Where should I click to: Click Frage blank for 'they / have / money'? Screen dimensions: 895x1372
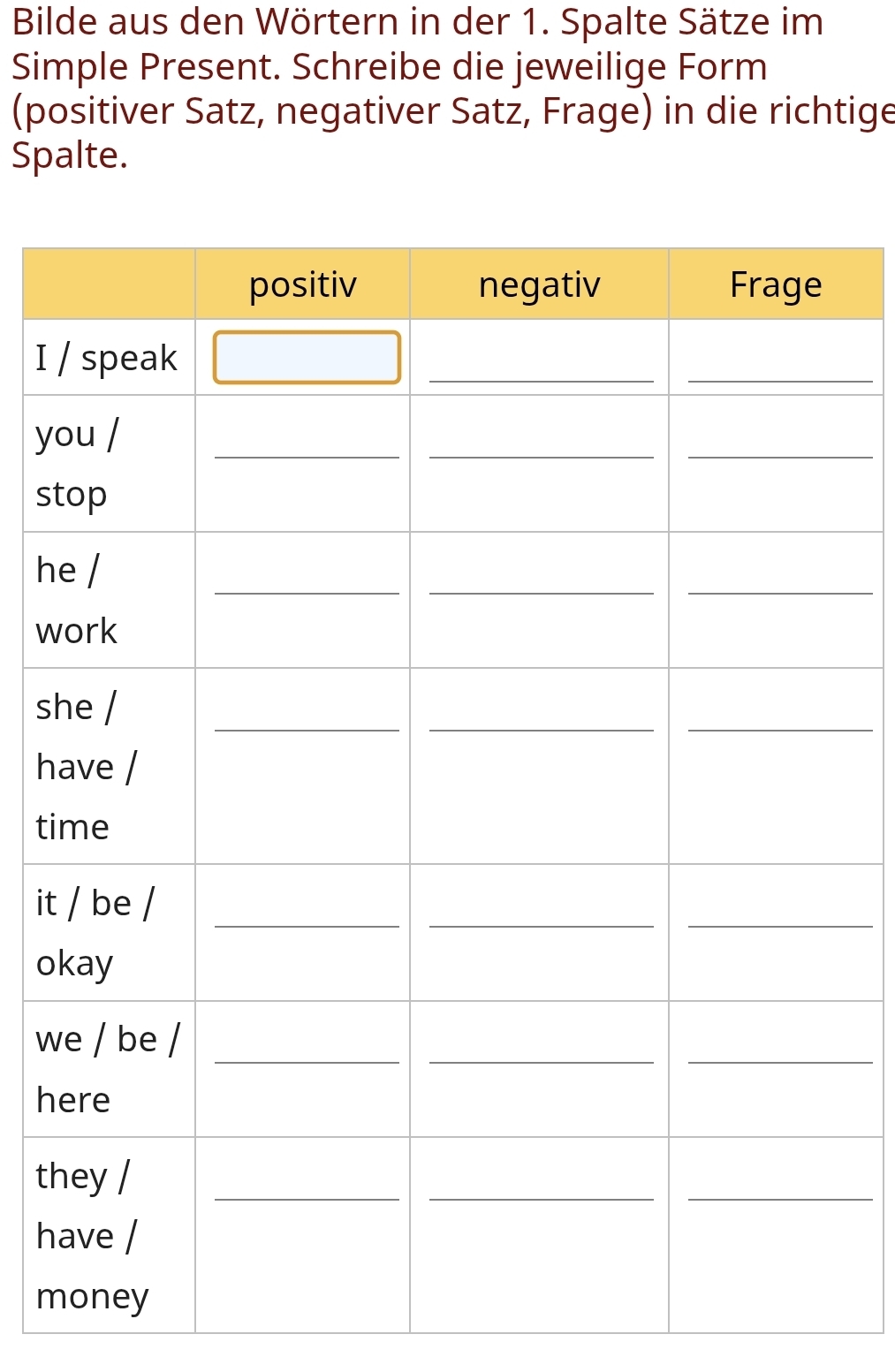780,1176
